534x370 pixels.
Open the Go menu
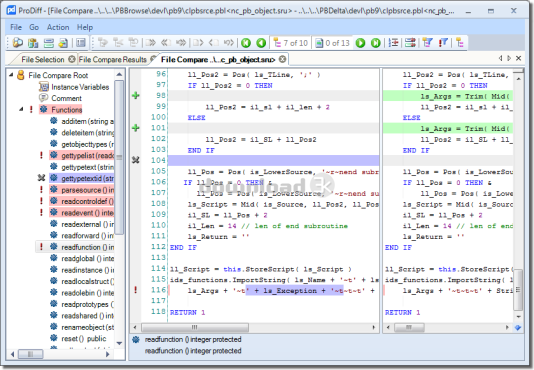click(34, 27)
